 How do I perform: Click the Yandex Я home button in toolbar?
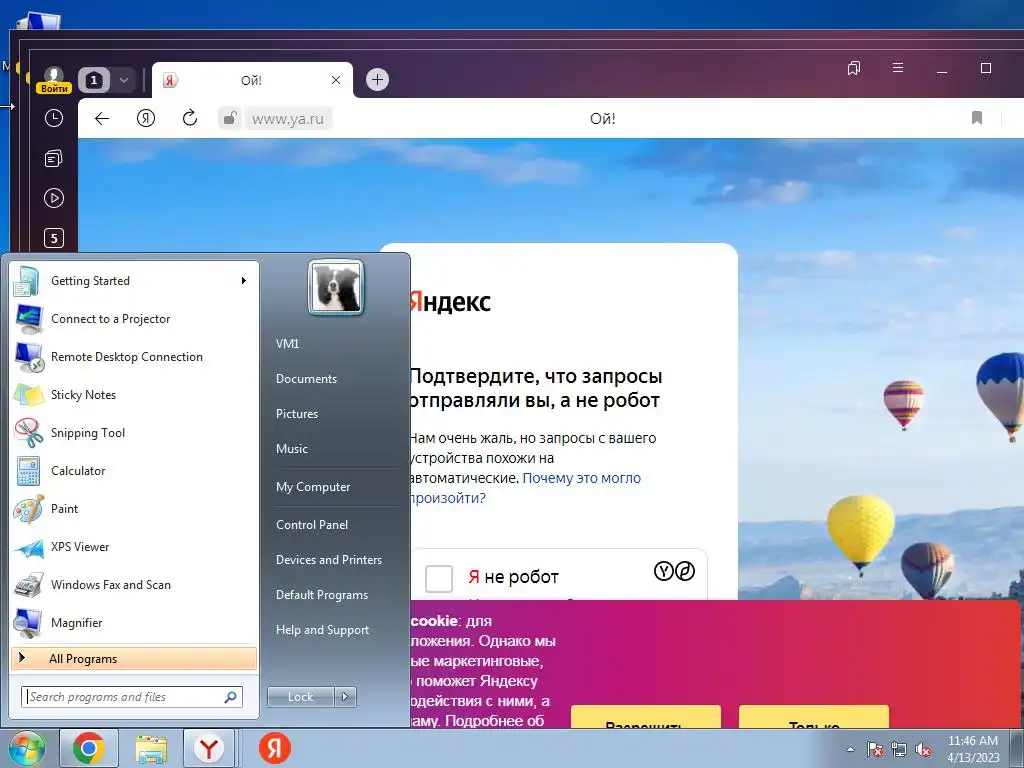[x=146, y=118]
